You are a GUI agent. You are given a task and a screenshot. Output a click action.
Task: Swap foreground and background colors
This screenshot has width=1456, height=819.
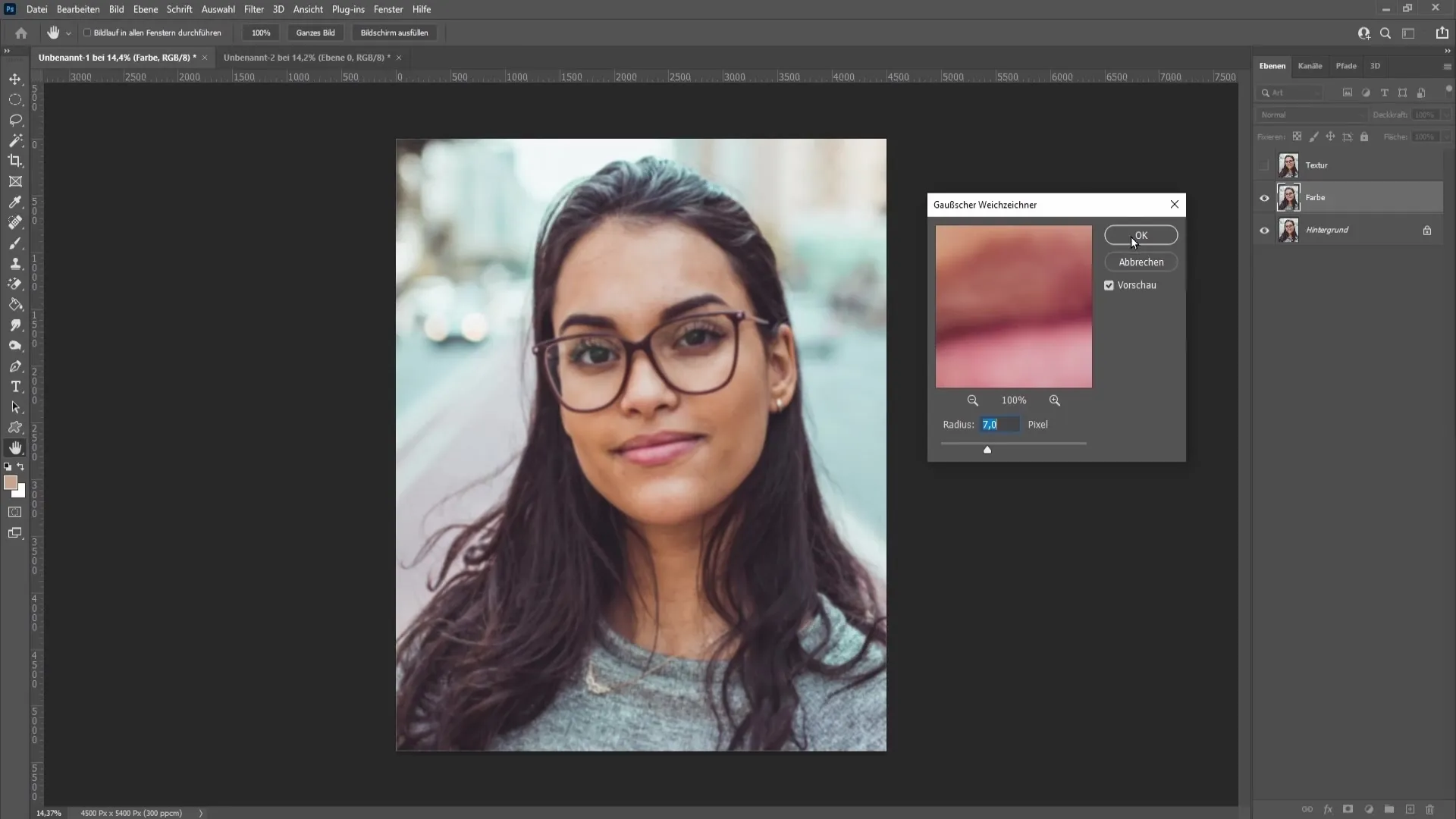tap(21, 467)
